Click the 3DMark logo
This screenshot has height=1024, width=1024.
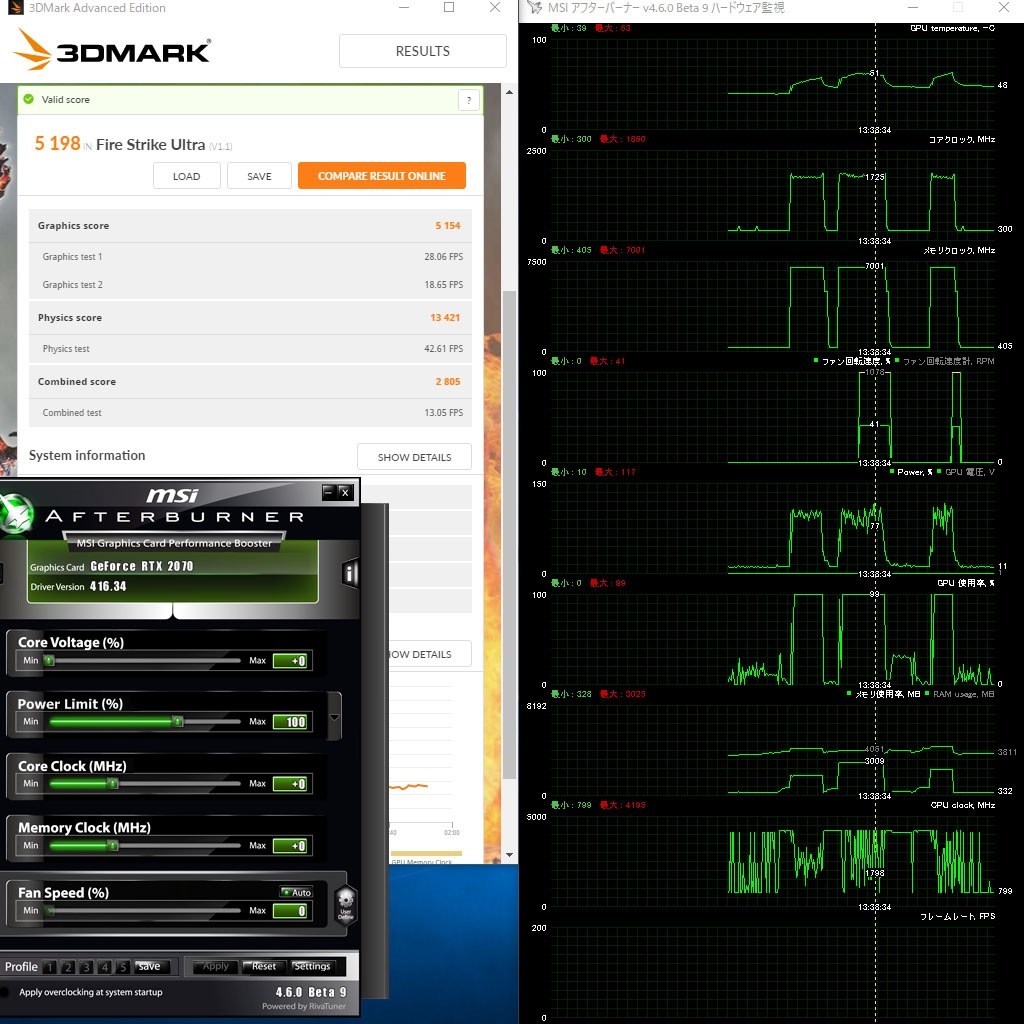(x=112, y=50)
